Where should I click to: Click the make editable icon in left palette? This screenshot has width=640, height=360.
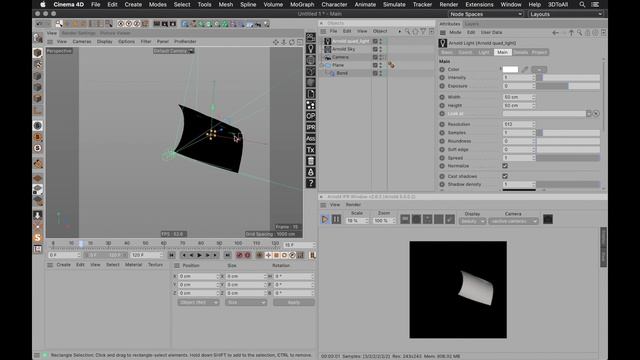(38, 38)
